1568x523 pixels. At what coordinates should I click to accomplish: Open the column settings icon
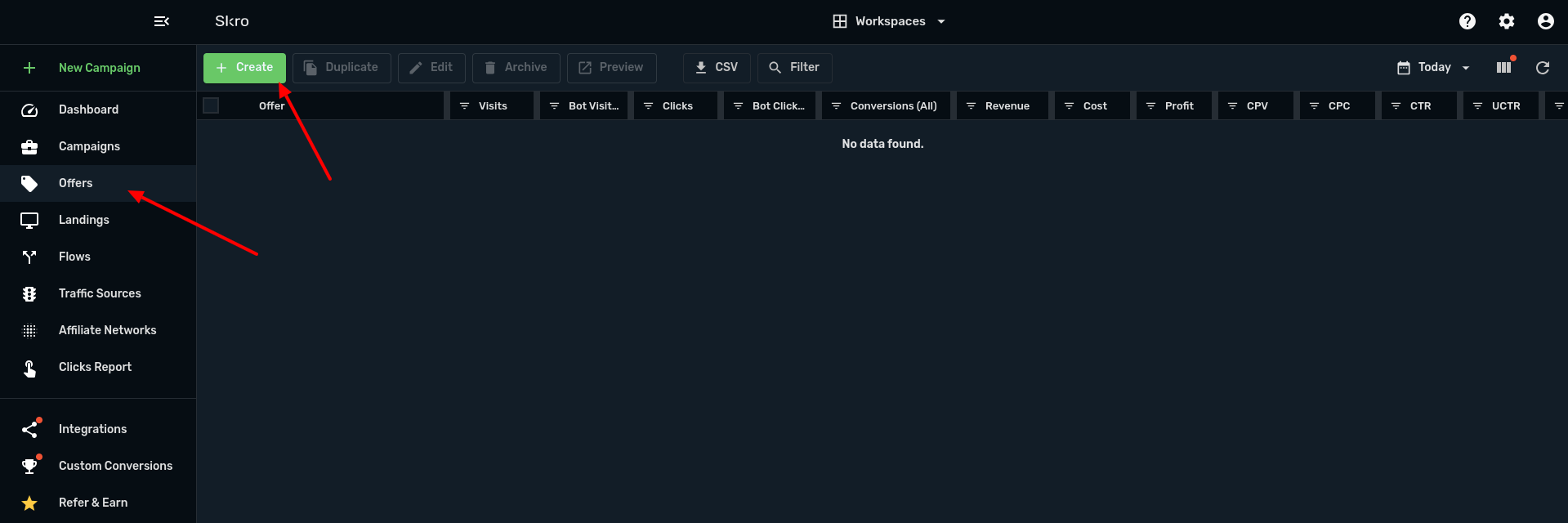coord(1503,68)
